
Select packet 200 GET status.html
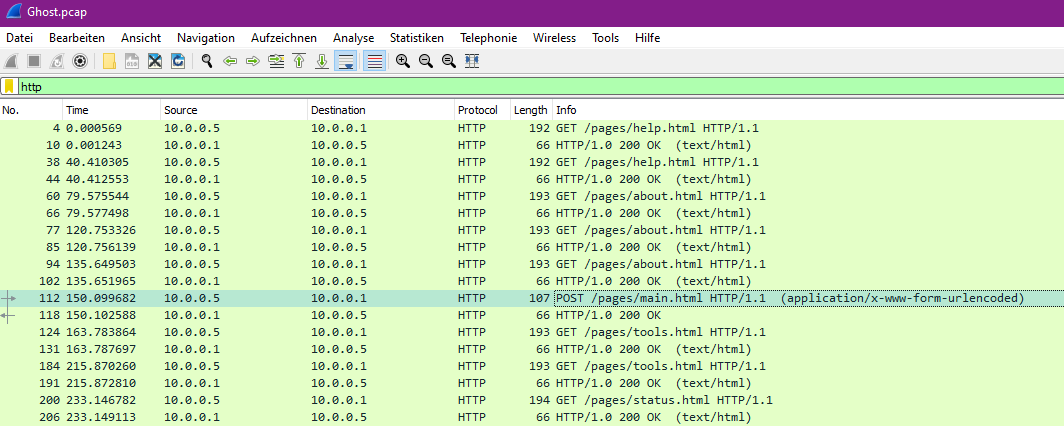click(x=532, y=400)
